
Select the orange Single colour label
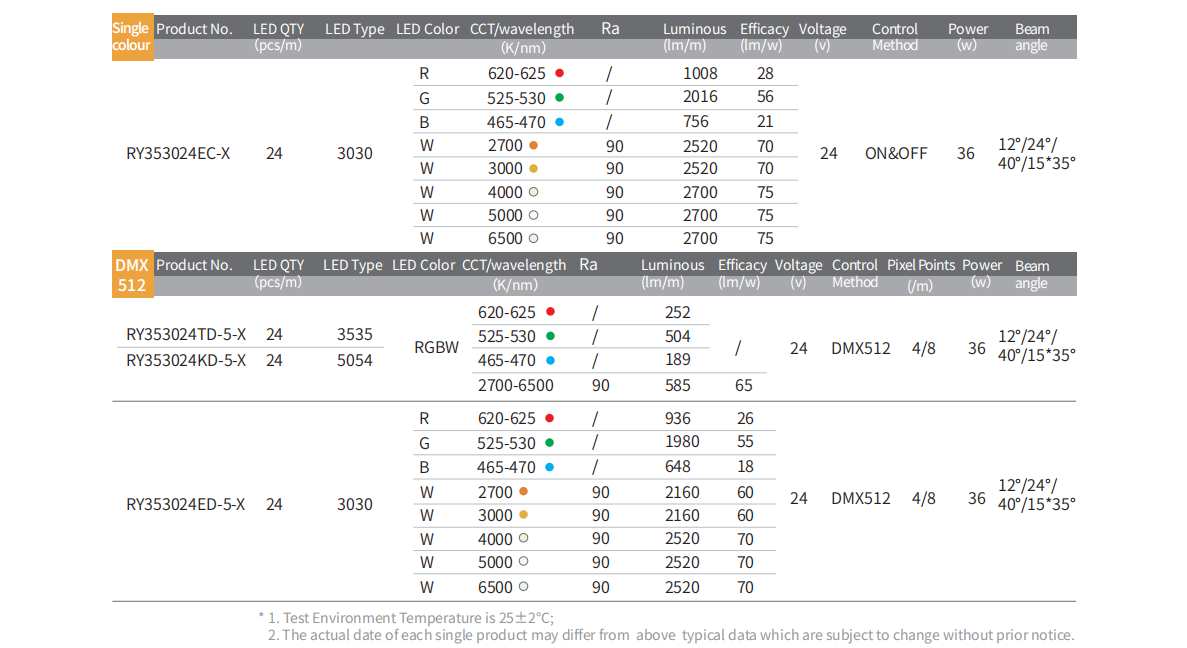click(131, 37)
